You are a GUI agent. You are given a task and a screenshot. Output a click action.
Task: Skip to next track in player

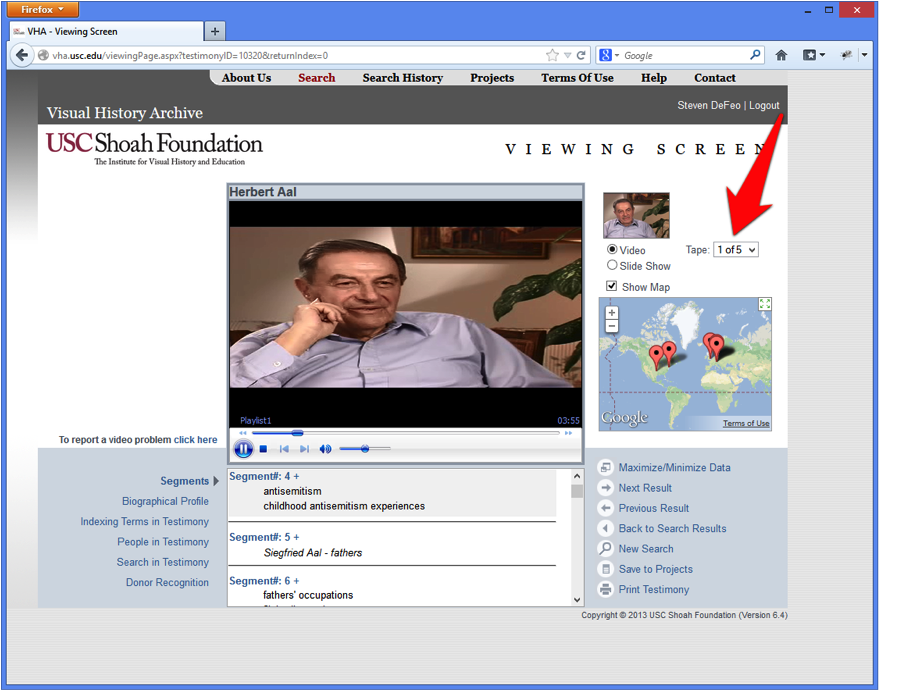(x=304, y=449)
